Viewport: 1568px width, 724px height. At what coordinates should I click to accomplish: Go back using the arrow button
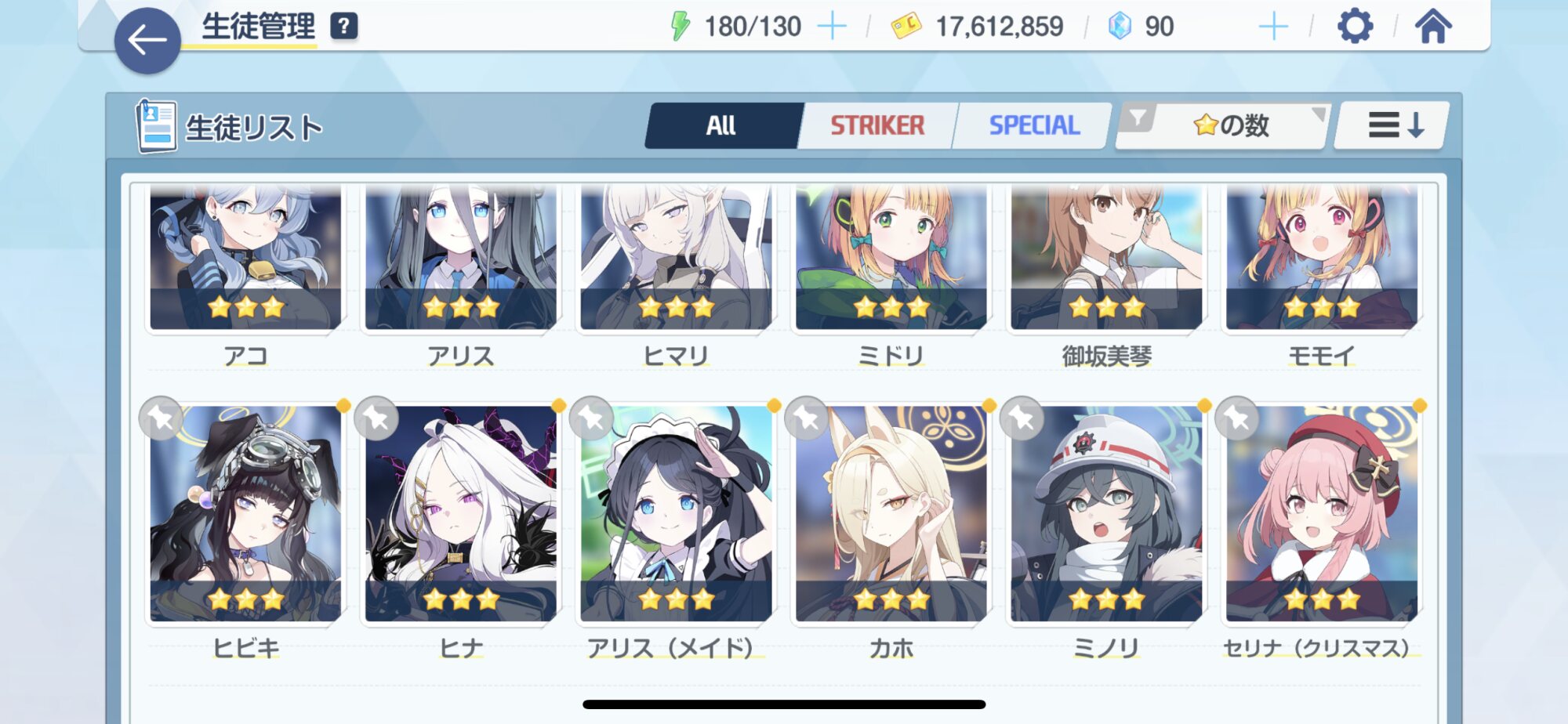(x=147, y=41)
